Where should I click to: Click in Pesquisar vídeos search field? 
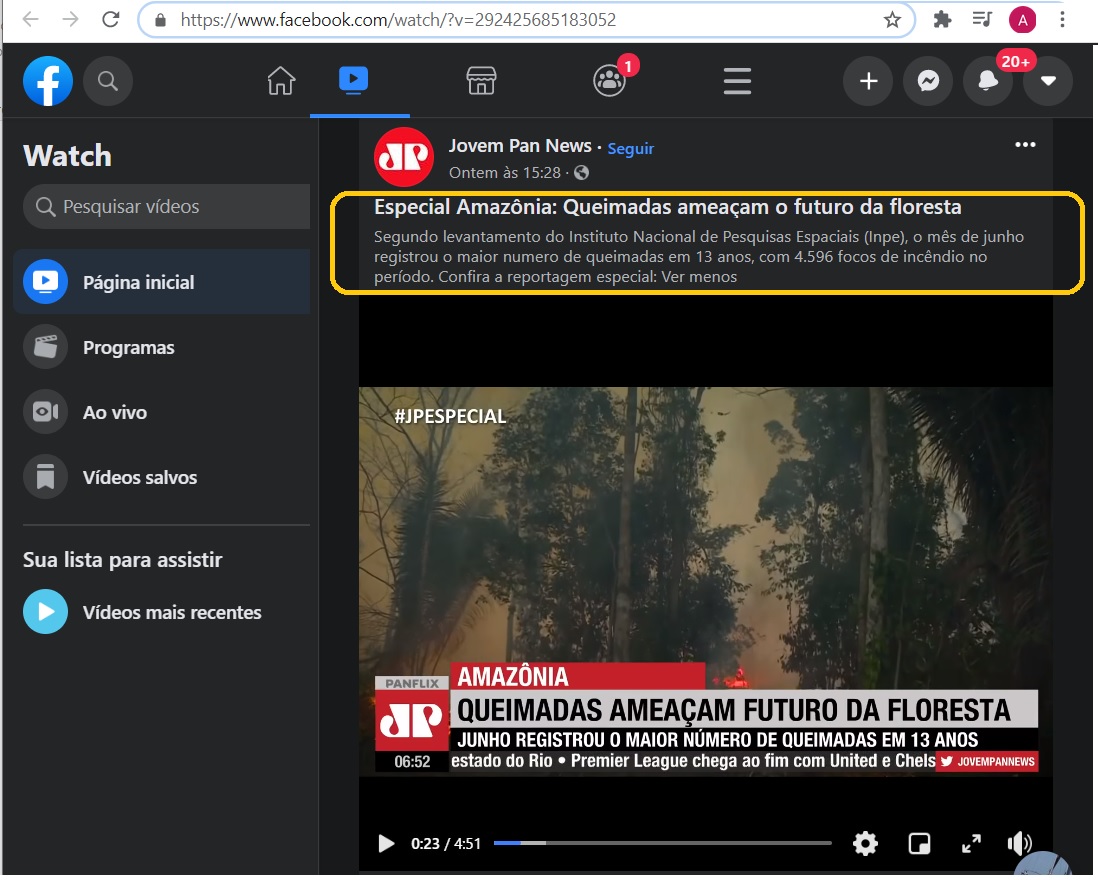pyautogui.click(x=167, y=207)
